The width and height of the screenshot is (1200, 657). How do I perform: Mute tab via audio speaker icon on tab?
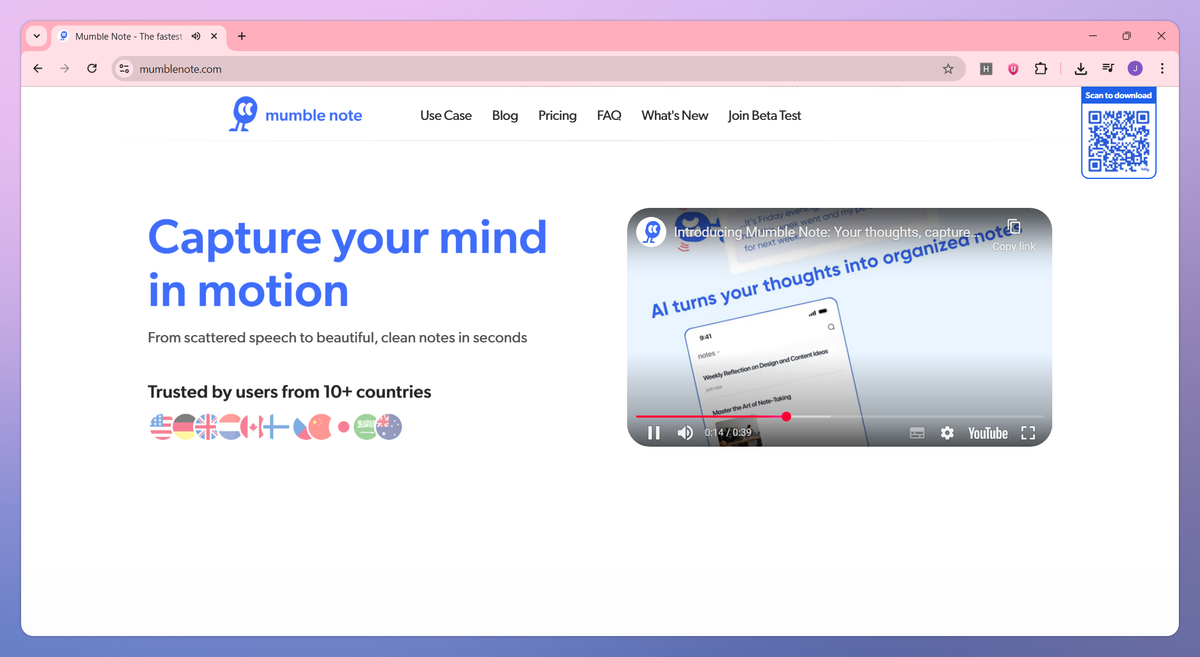[196, 36]
